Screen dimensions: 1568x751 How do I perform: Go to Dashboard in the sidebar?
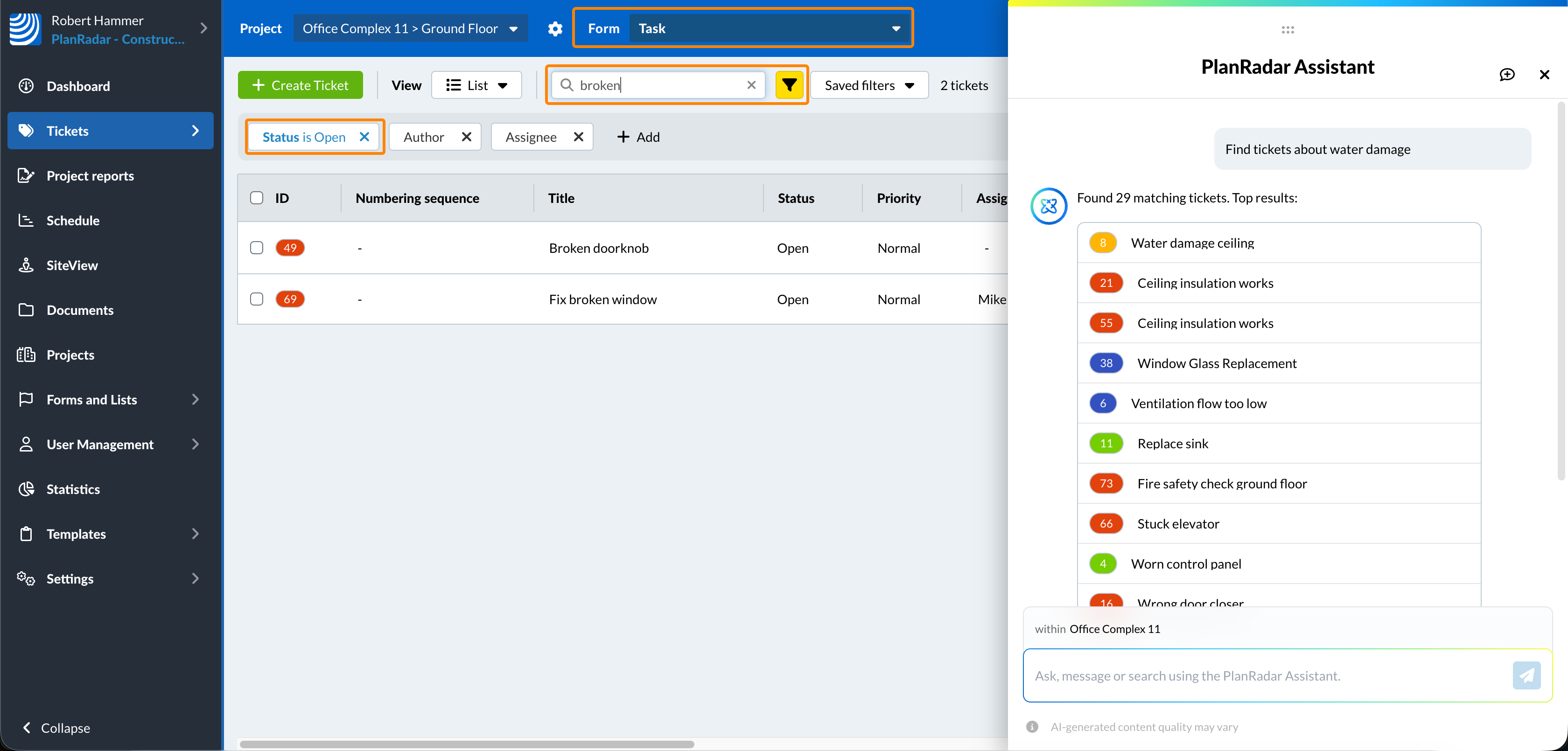78,86
